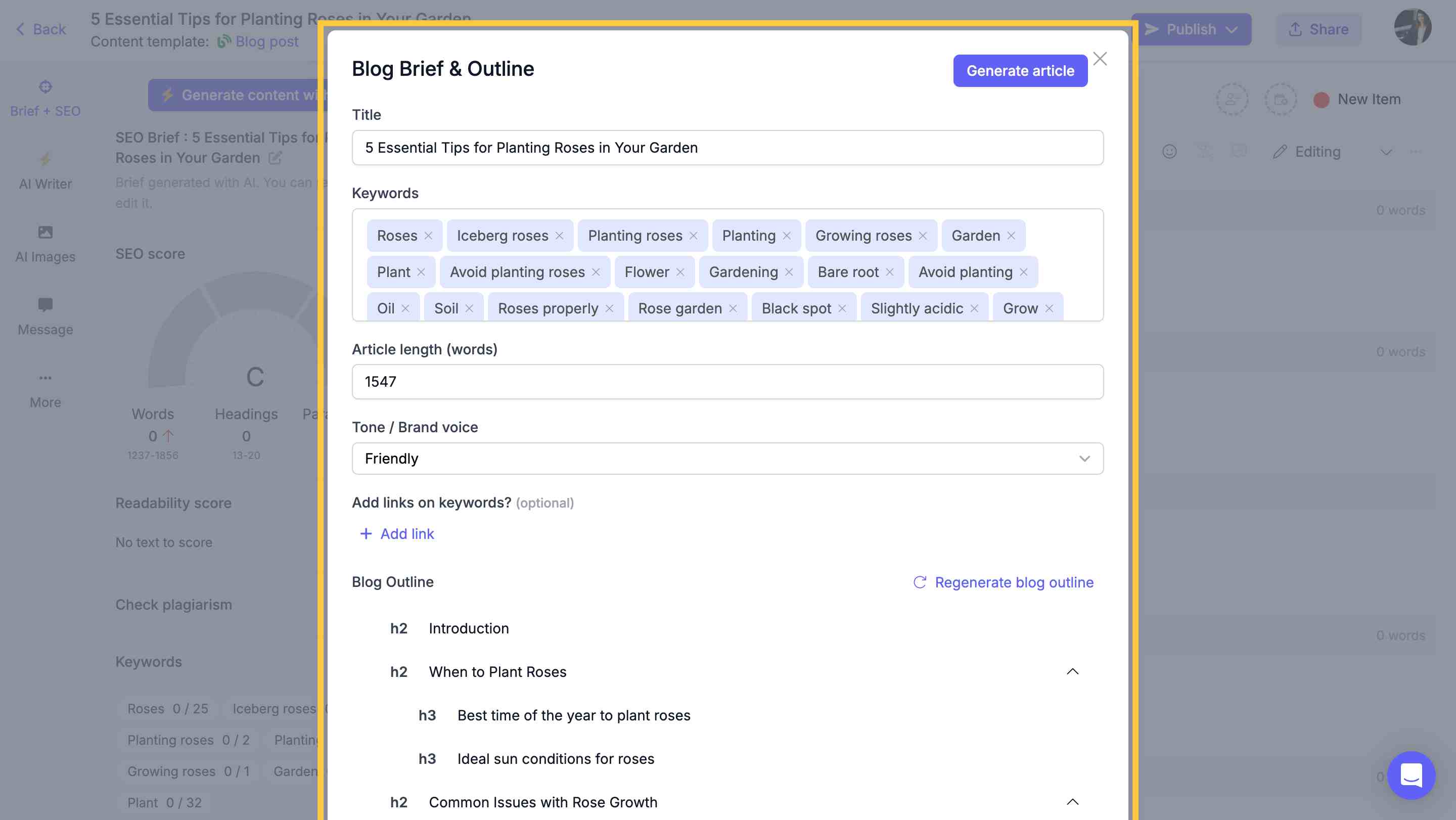Viewport: 1456px width, 820px height.
Task: Open the Blog post content template link
Action: click(x=267, y=42)
